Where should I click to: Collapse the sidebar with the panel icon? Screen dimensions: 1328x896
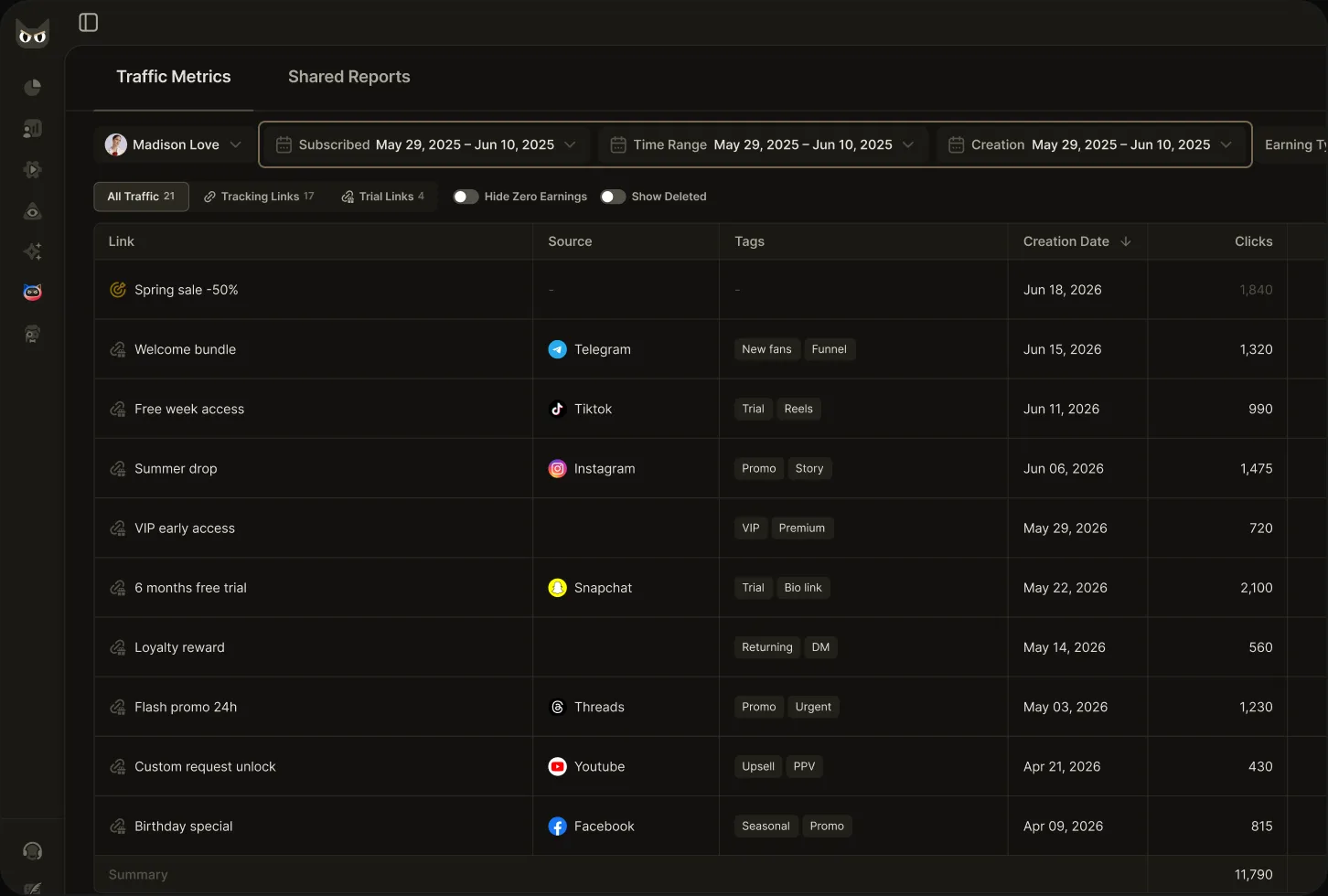tap(89, 23)
